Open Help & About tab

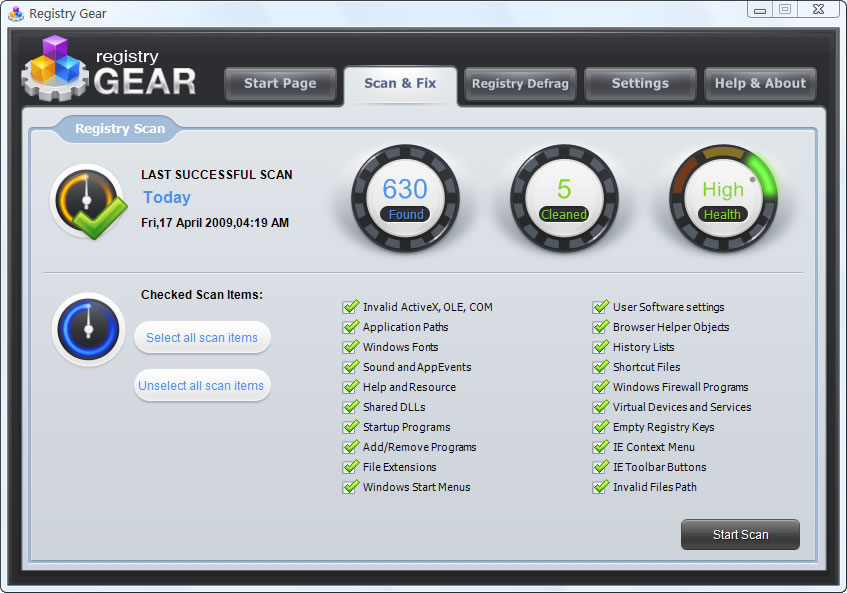pyautogui.click(x=760, y=84)
